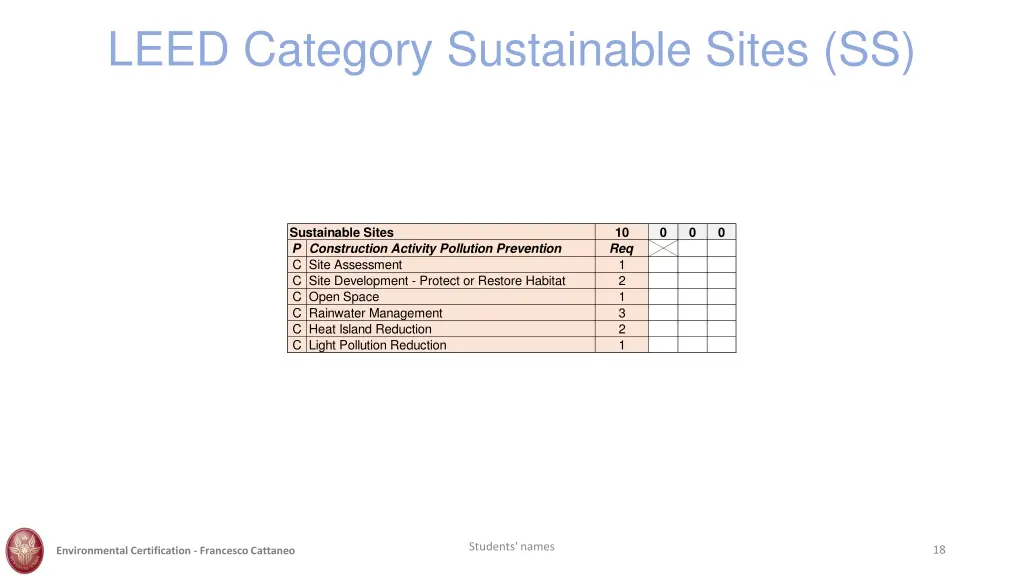The image size is (1024, 576).
Task: Select the 'Rainwater Management' credit row
Action: [375, 313]
